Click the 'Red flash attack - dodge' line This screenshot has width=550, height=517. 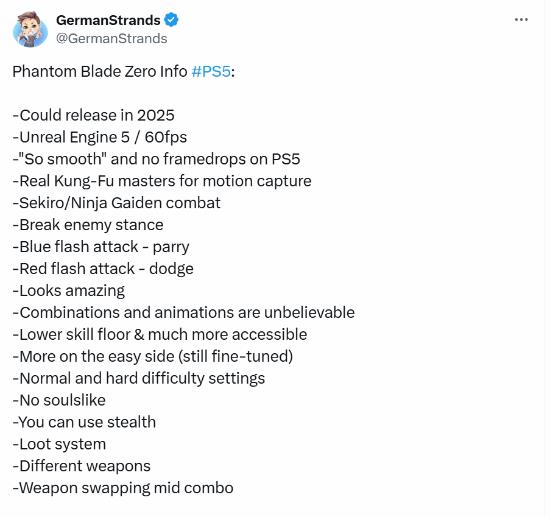pos(103,269)
